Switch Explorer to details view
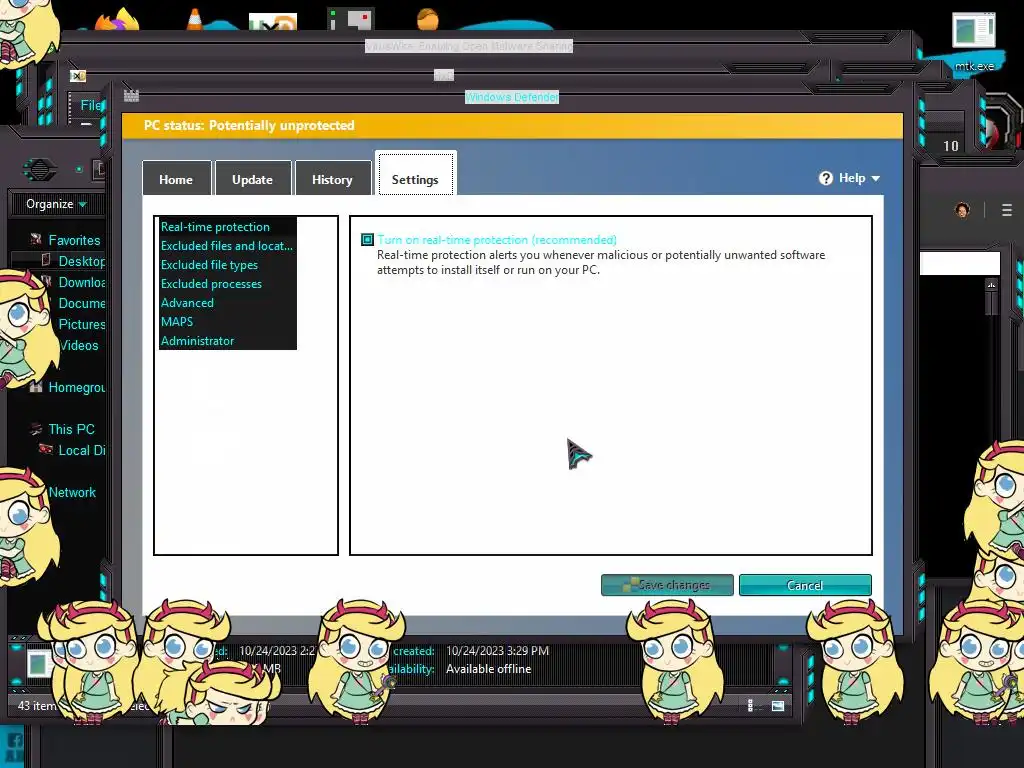 pos(750,705)
